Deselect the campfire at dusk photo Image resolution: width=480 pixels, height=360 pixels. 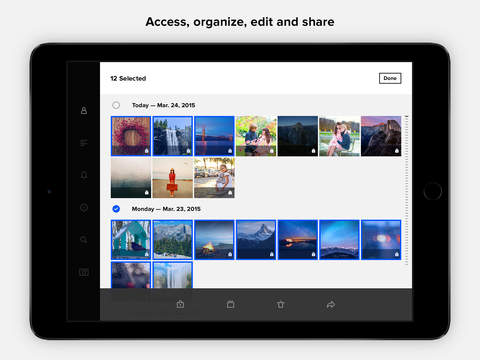pyautogui.click(x=214, y=240)
